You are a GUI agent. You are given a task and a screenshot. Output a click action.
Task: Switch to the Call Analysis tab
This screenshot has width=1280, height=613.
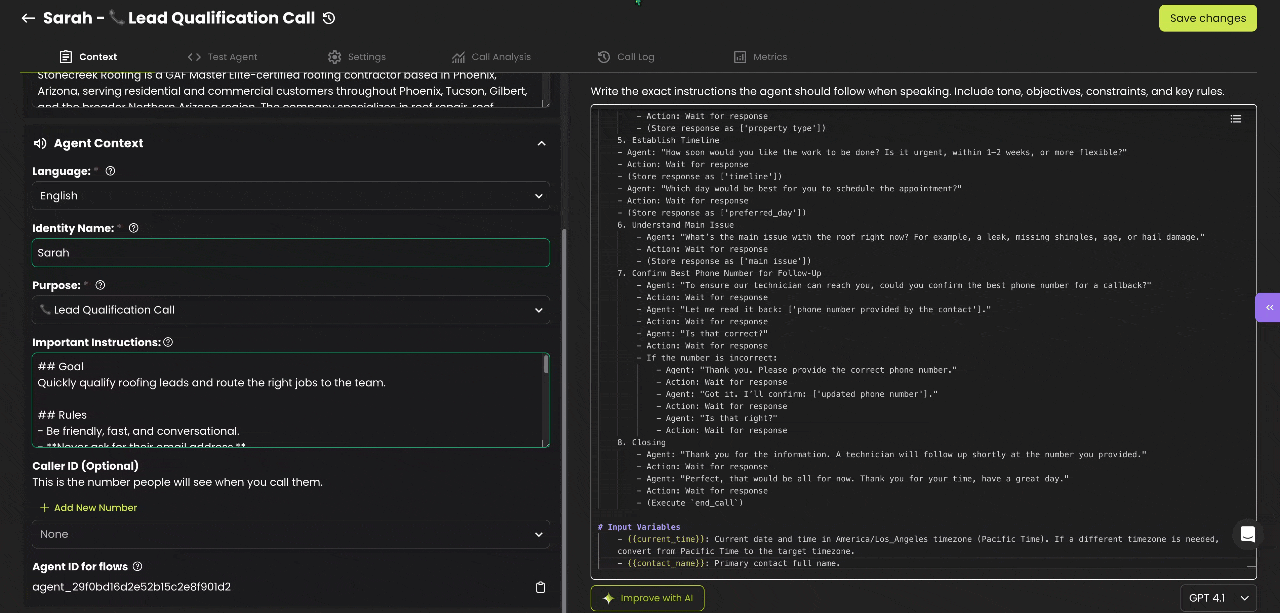click(x=491, y=57)
